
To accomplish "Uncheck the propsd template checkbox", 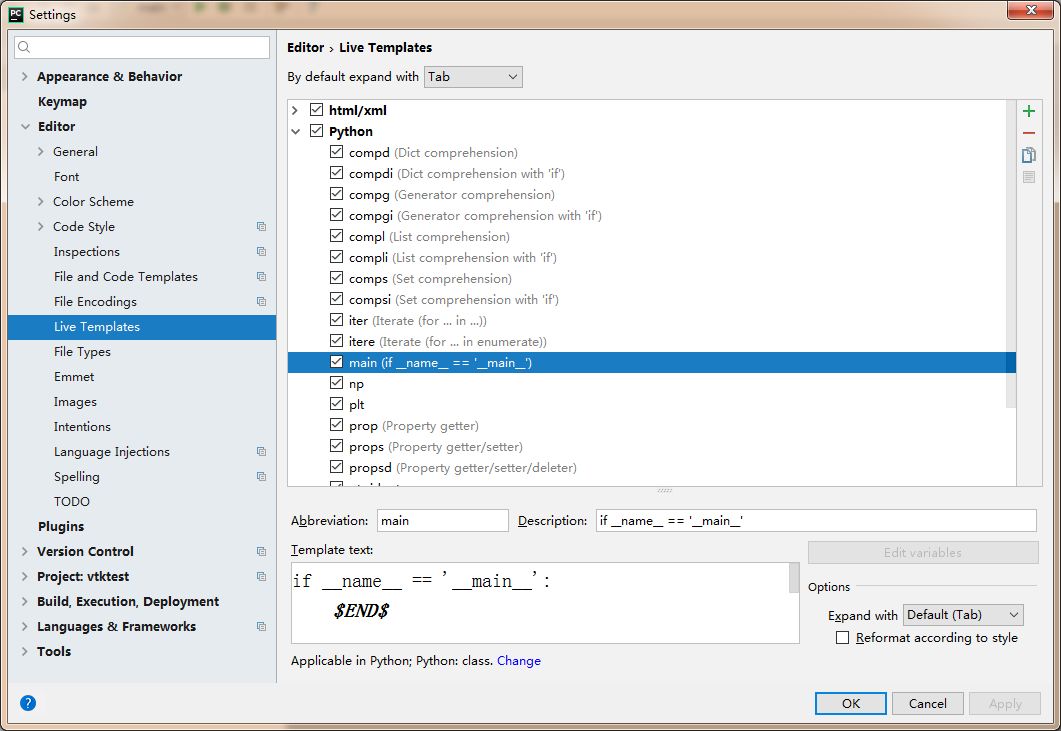I will click(x=336, y=466).
